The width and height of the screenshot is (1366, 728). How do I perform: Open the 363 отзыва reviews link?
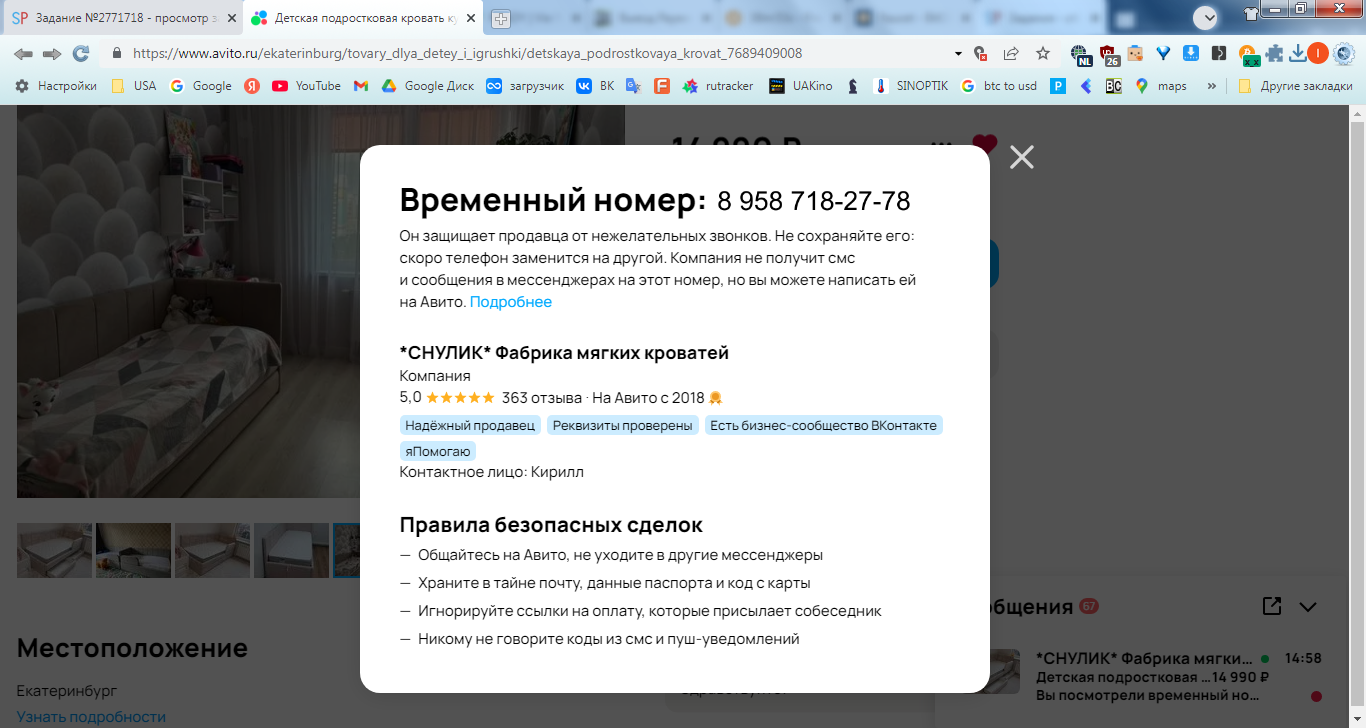pyautogui.click(x=542, y=397)
